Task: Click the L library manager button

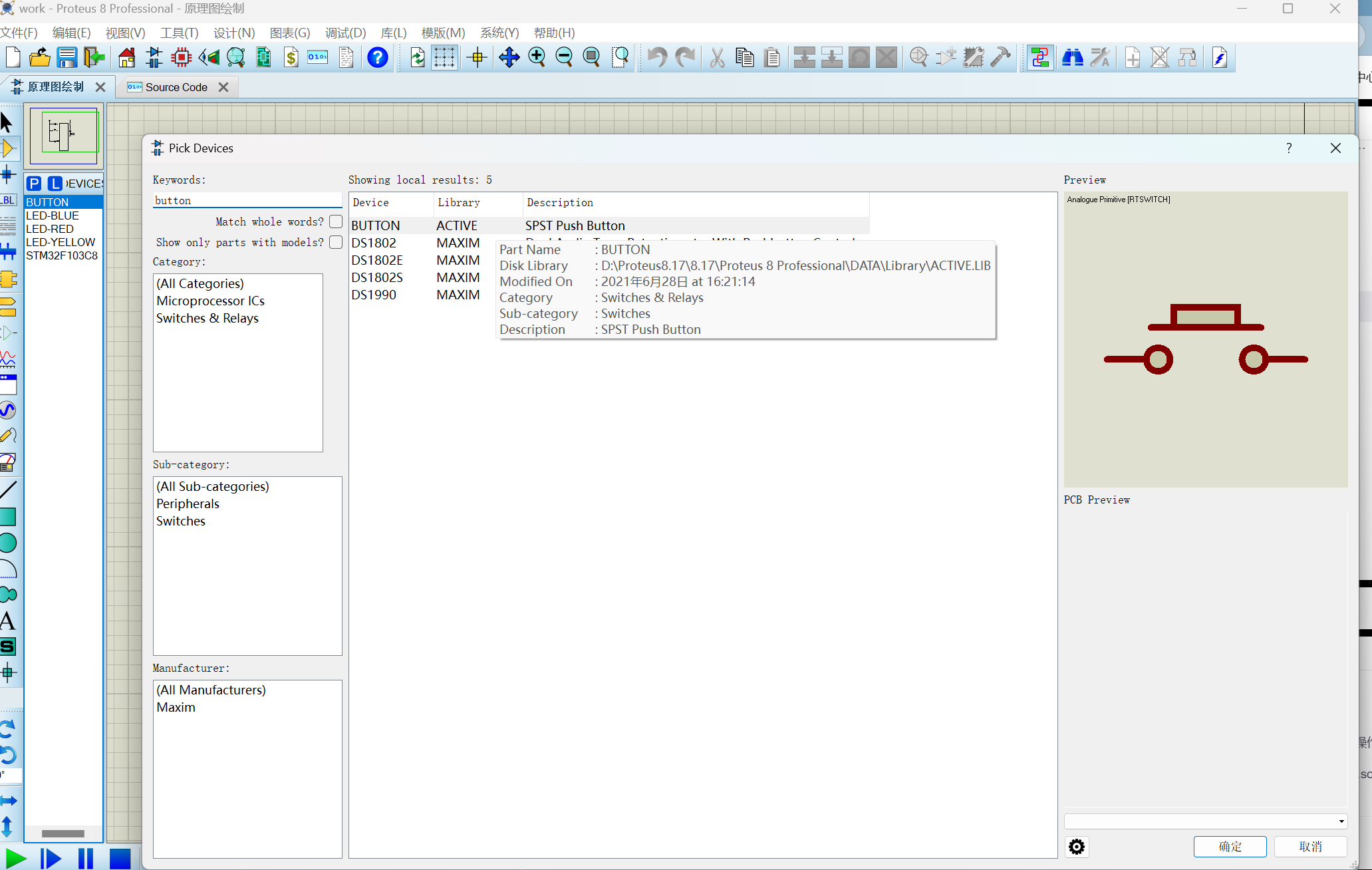Action: pos(55,184)
